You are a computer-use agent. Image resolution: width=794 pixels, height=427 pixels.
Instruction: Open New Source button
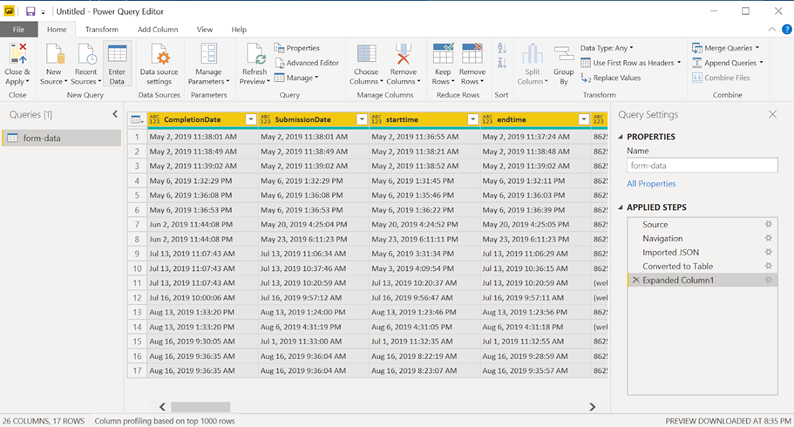[54, 64]
